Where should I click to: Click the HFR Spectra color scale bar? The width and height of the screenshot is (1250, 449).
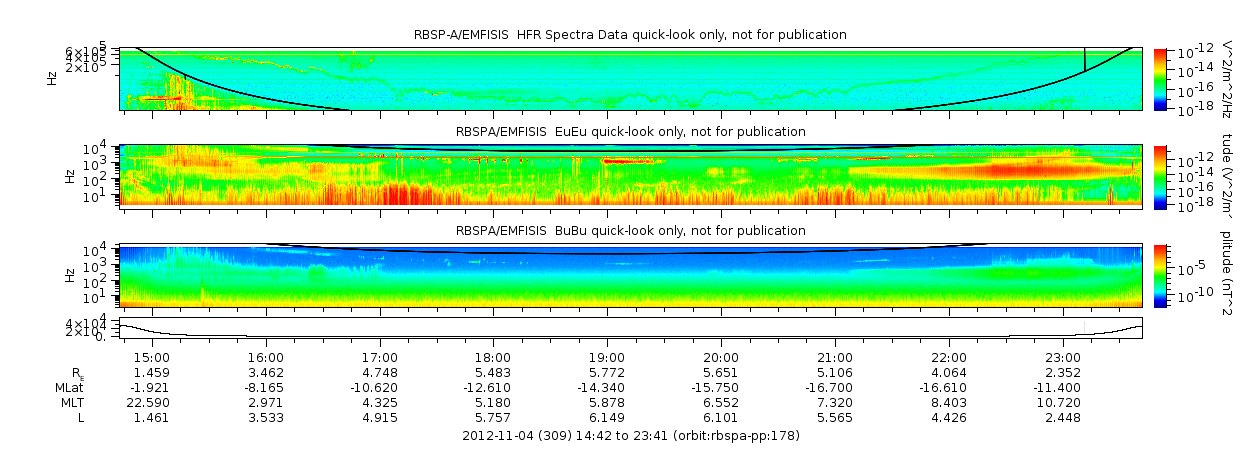point(1160,78)
